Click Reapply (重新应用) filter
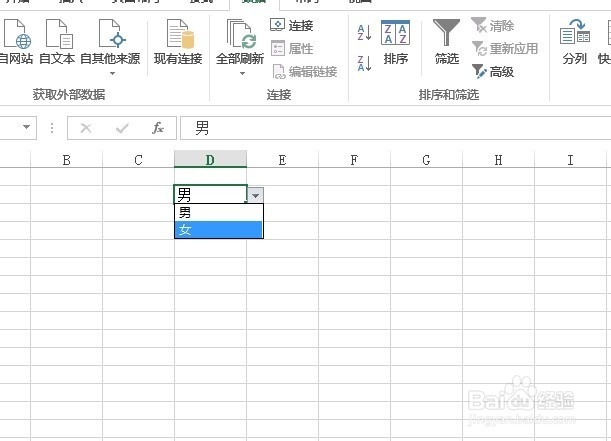This screenshot has width=611, height=441. pos(505,48)
